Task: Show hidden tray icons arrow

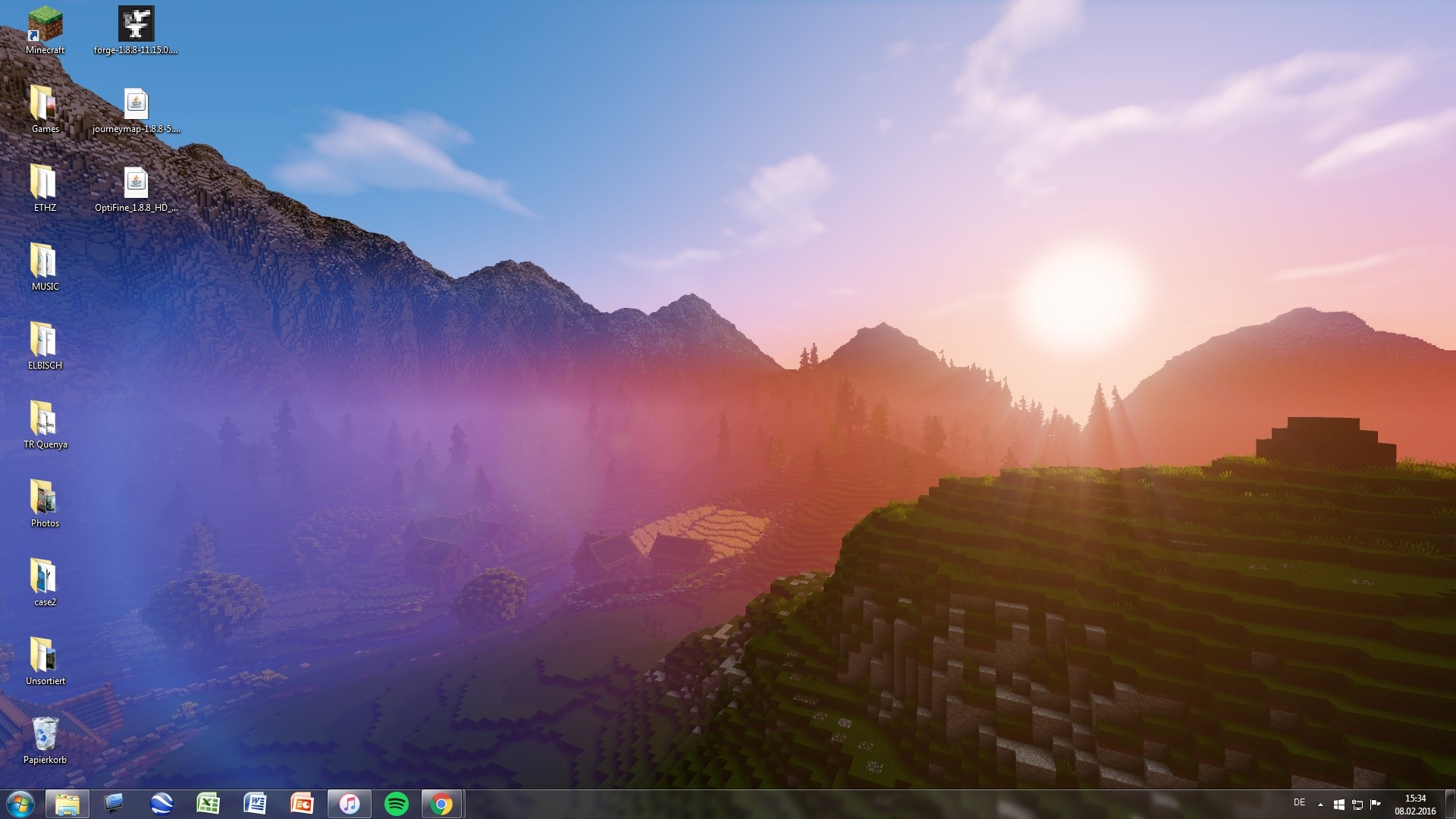Action: tap(1320, 805)
